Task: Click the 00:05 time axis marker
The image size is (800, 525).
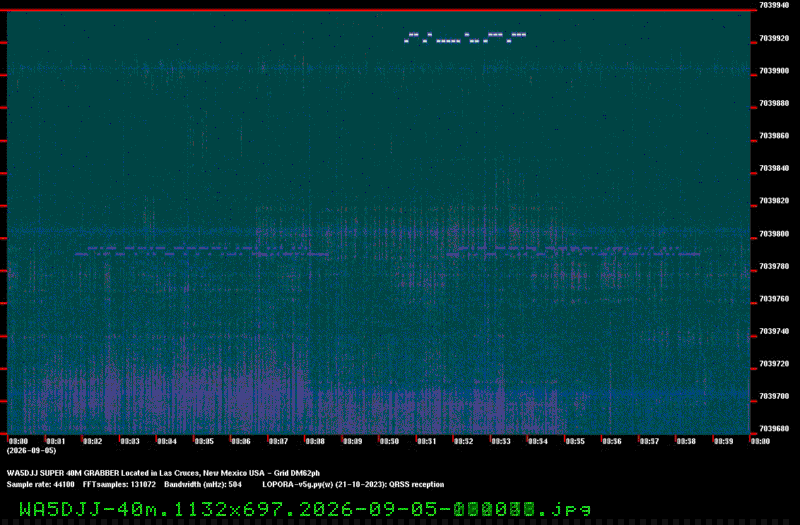Action: 204,441
